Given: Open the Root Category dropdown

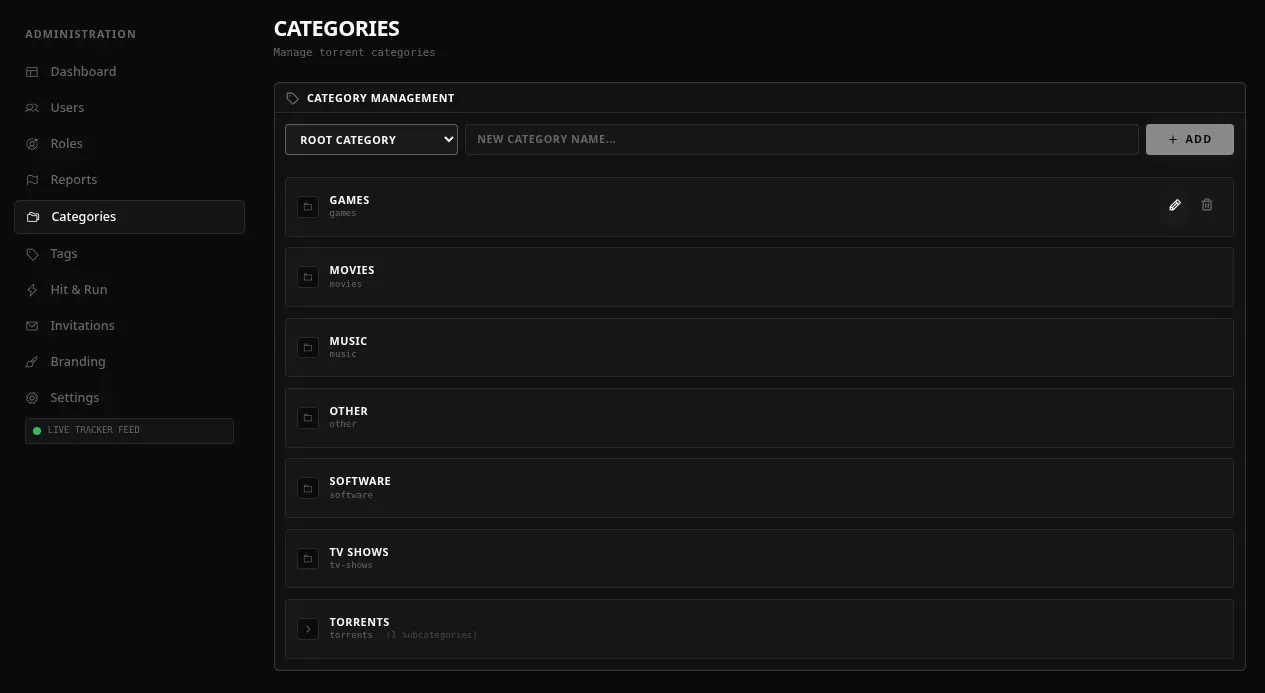Looking at the screenshot, I should pyautogui.click(x=371, y=140).
